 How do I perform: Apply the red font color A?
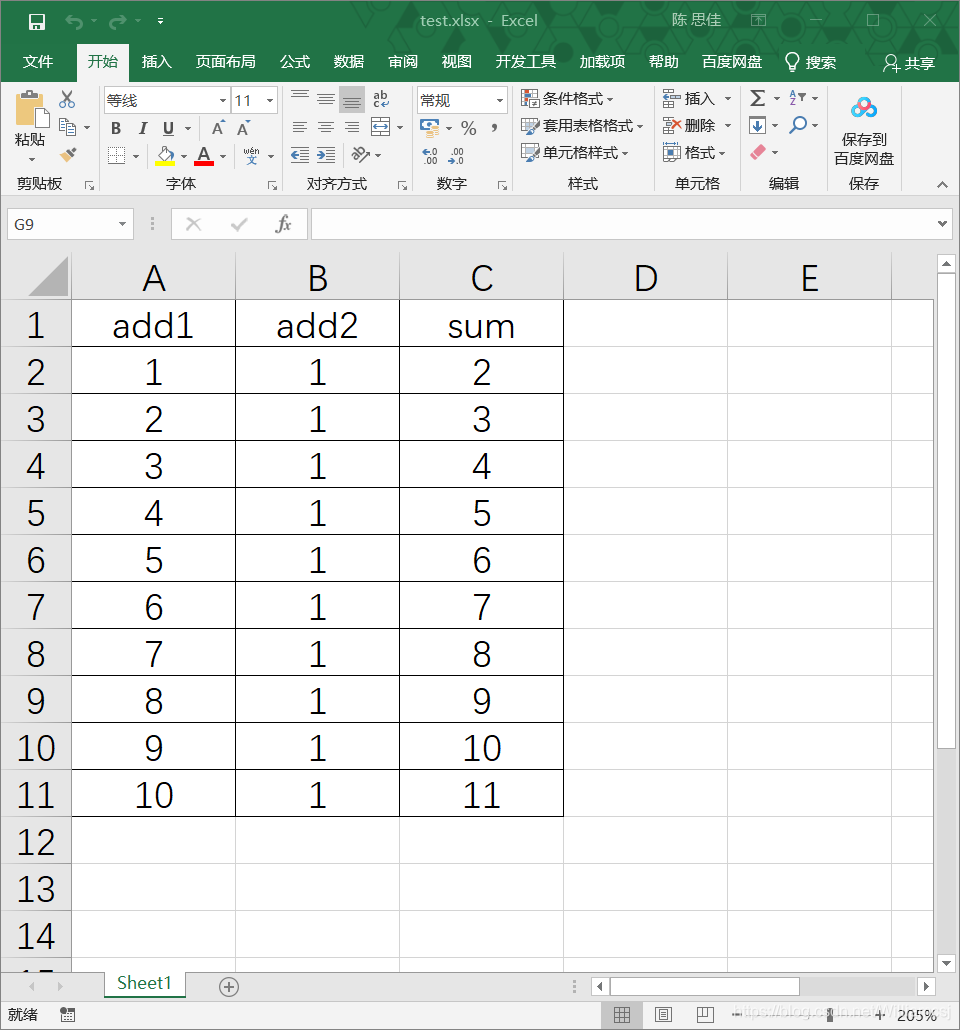[204, 156]
